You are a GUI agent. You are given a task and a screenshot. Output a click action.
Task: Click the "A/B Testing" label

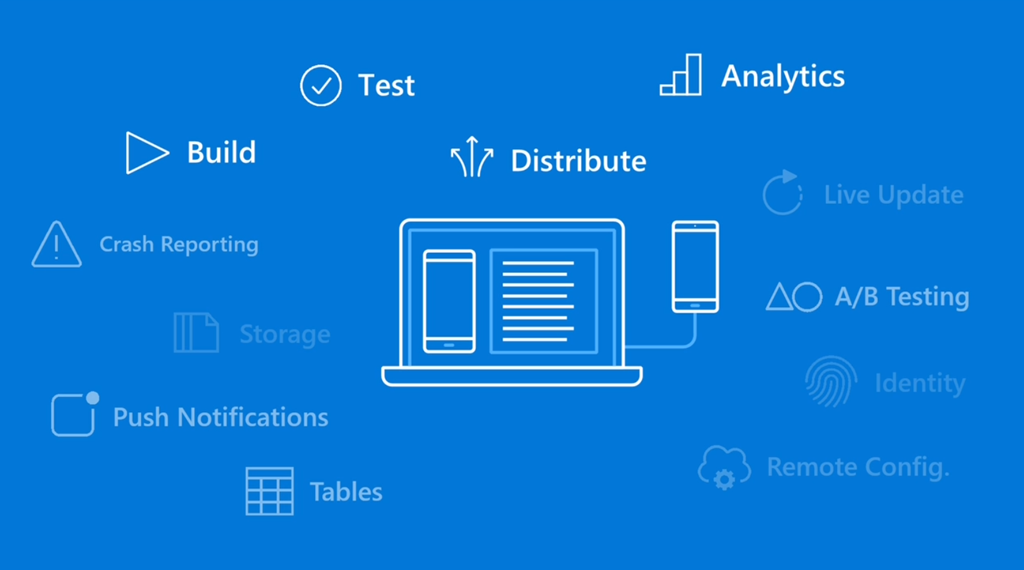(x=902, y=297)
